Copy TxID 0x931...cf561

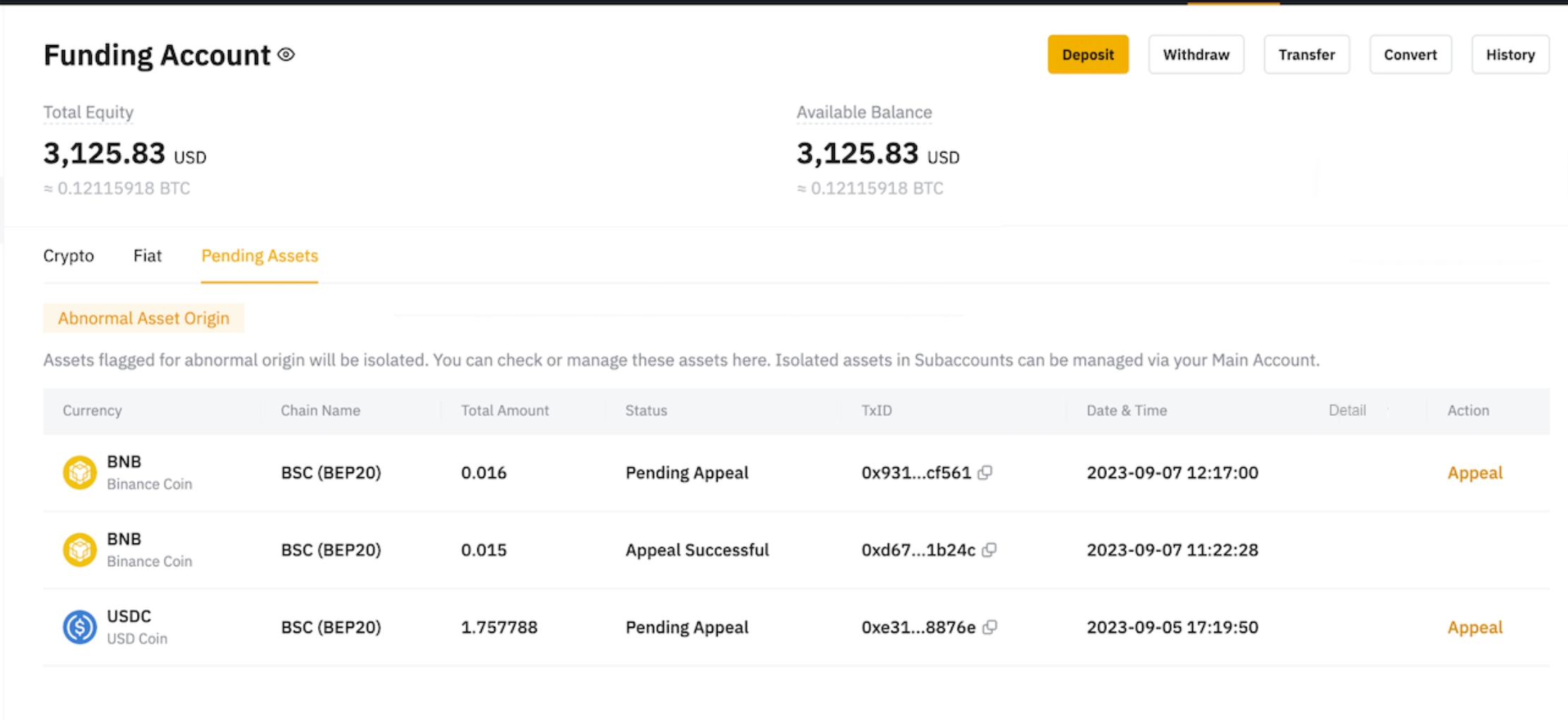[985, 473]
